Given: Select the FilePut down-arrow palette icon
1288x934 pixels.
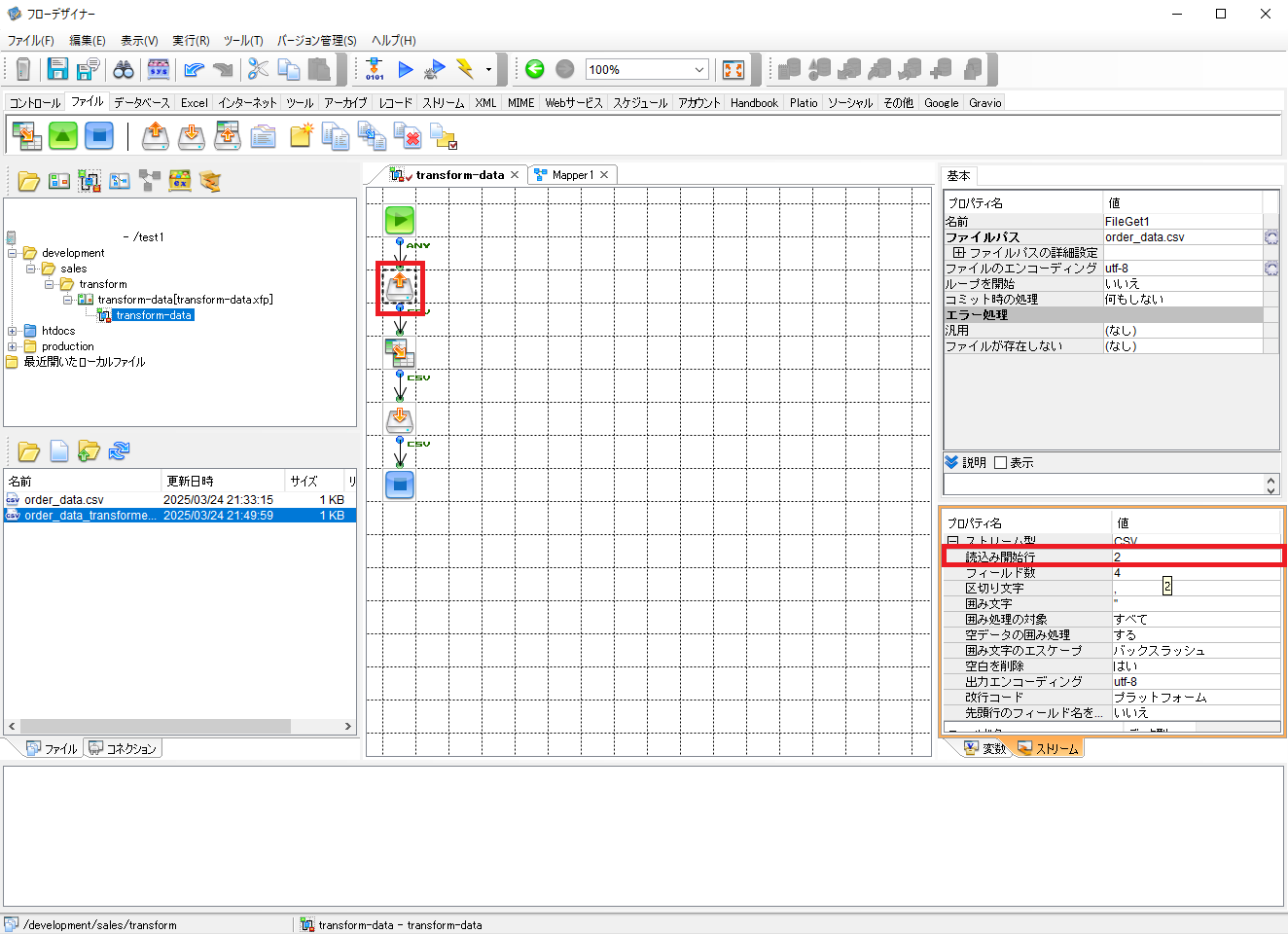Looking at the screenshot, I should tap(192, 135).
